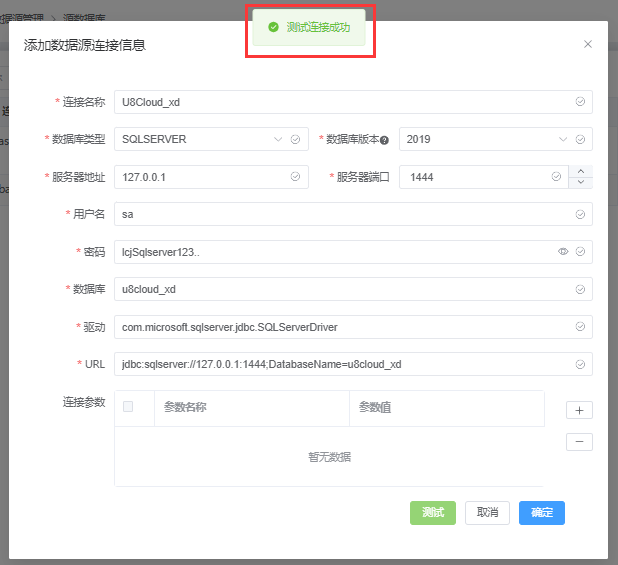Click the validation check icon in URL field
This screenshot has width=618, height=565.
click(580, 364)
